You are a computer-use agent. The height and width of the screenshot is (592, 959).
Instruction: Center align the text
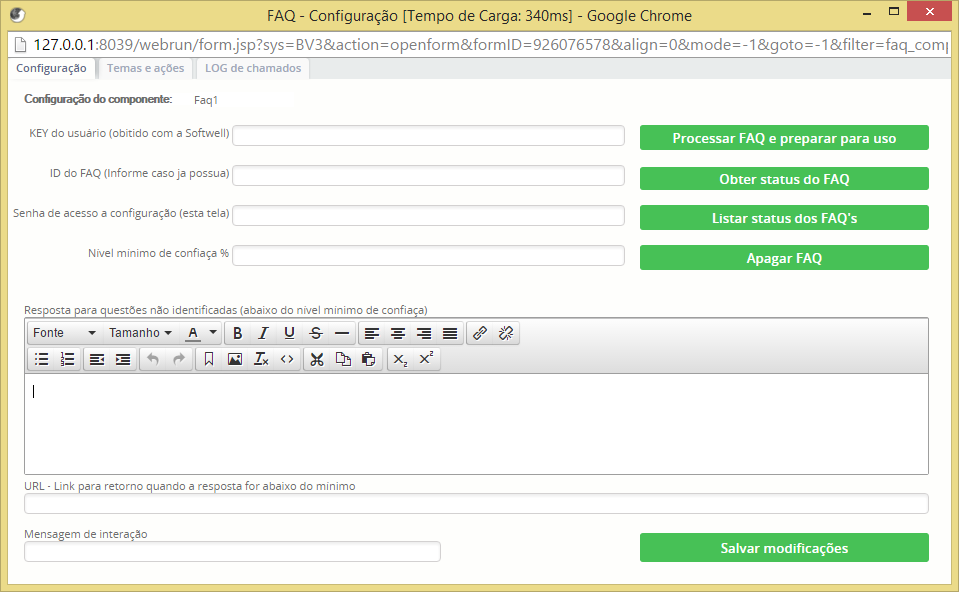point(398,333)
